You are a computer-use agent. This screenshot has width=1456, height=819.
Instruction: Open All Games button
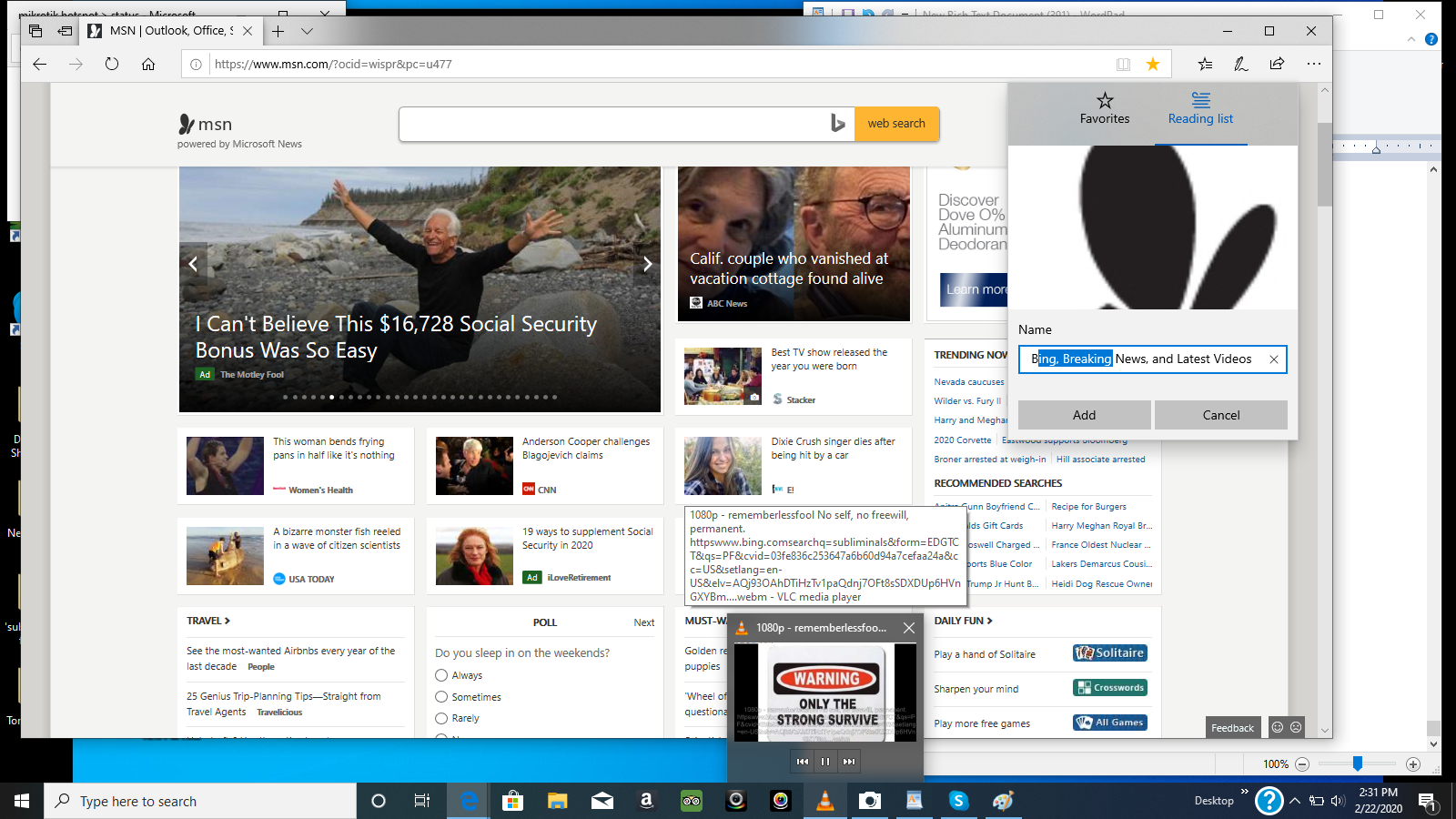click(1110, 723)
